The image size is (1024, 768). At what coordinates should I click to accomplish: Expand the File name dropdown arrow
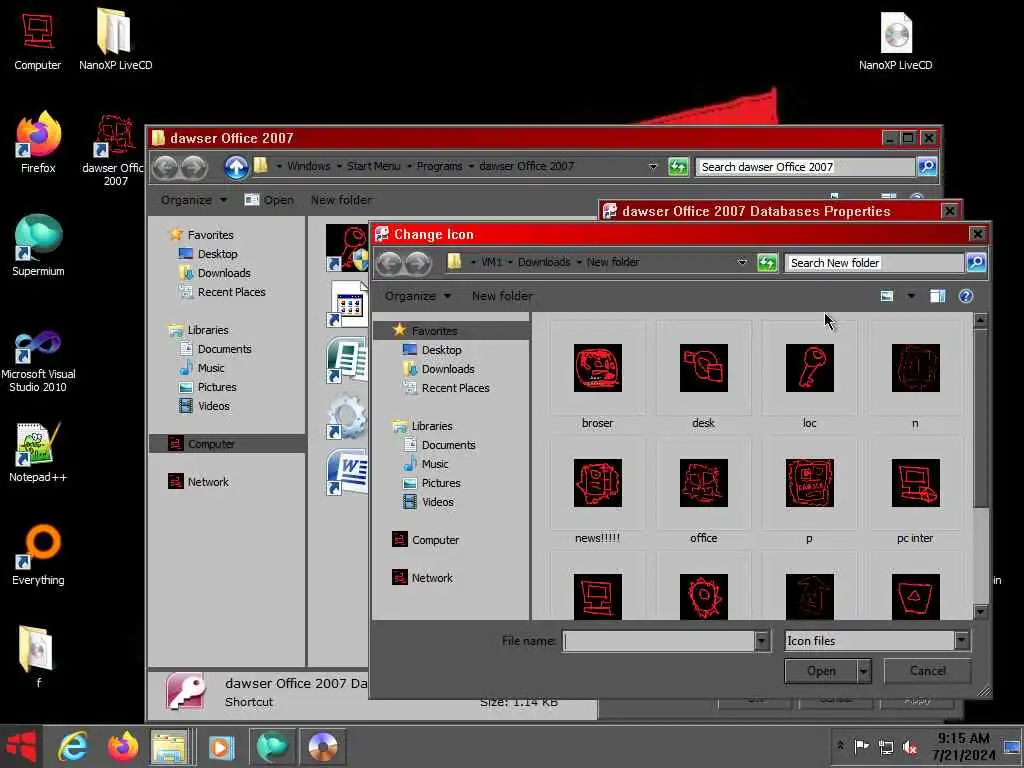point(762,641)
